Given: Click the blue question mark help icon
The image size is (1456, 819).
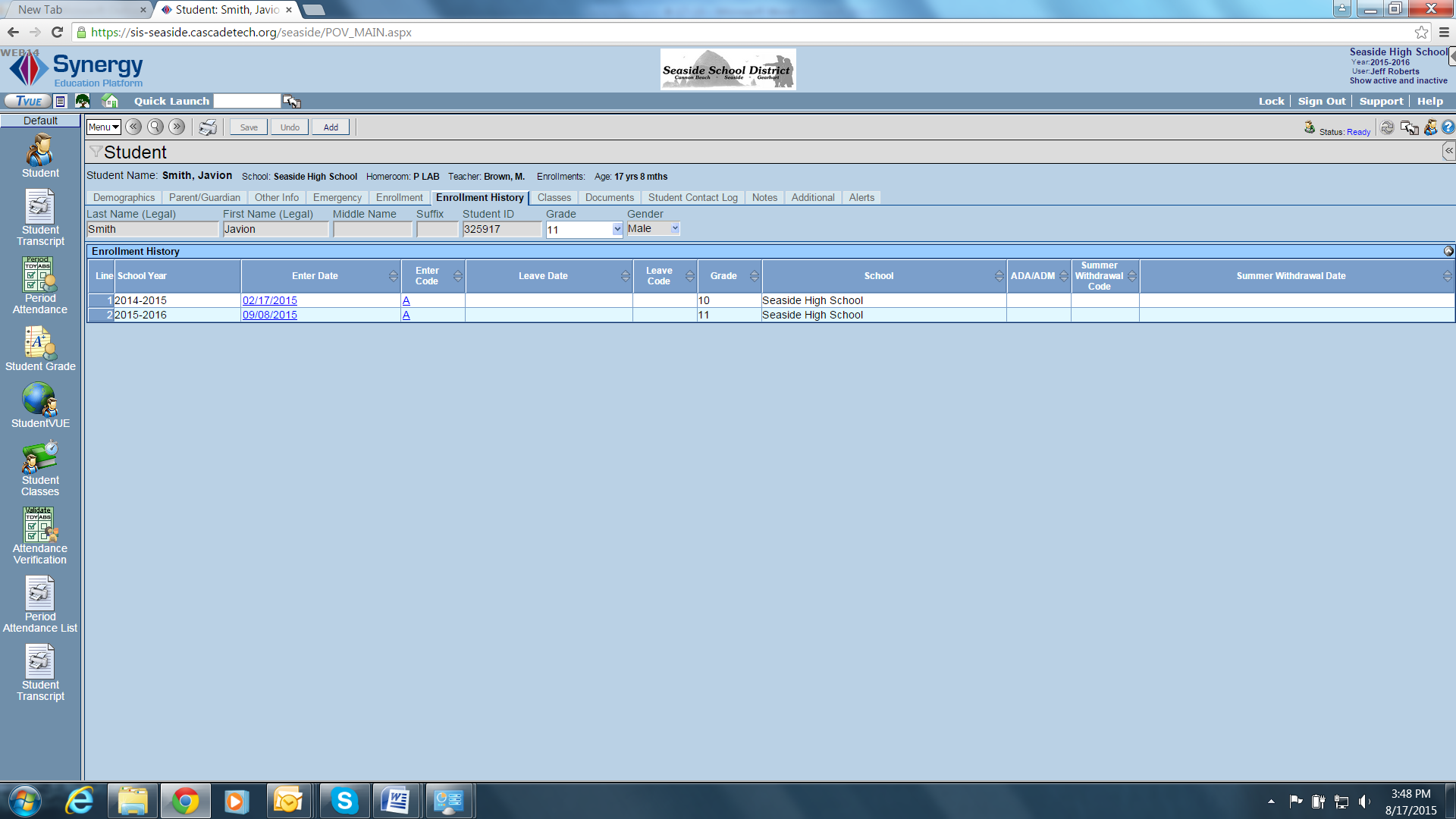Looking at the screenshot, I should [x=1448, y=127].
